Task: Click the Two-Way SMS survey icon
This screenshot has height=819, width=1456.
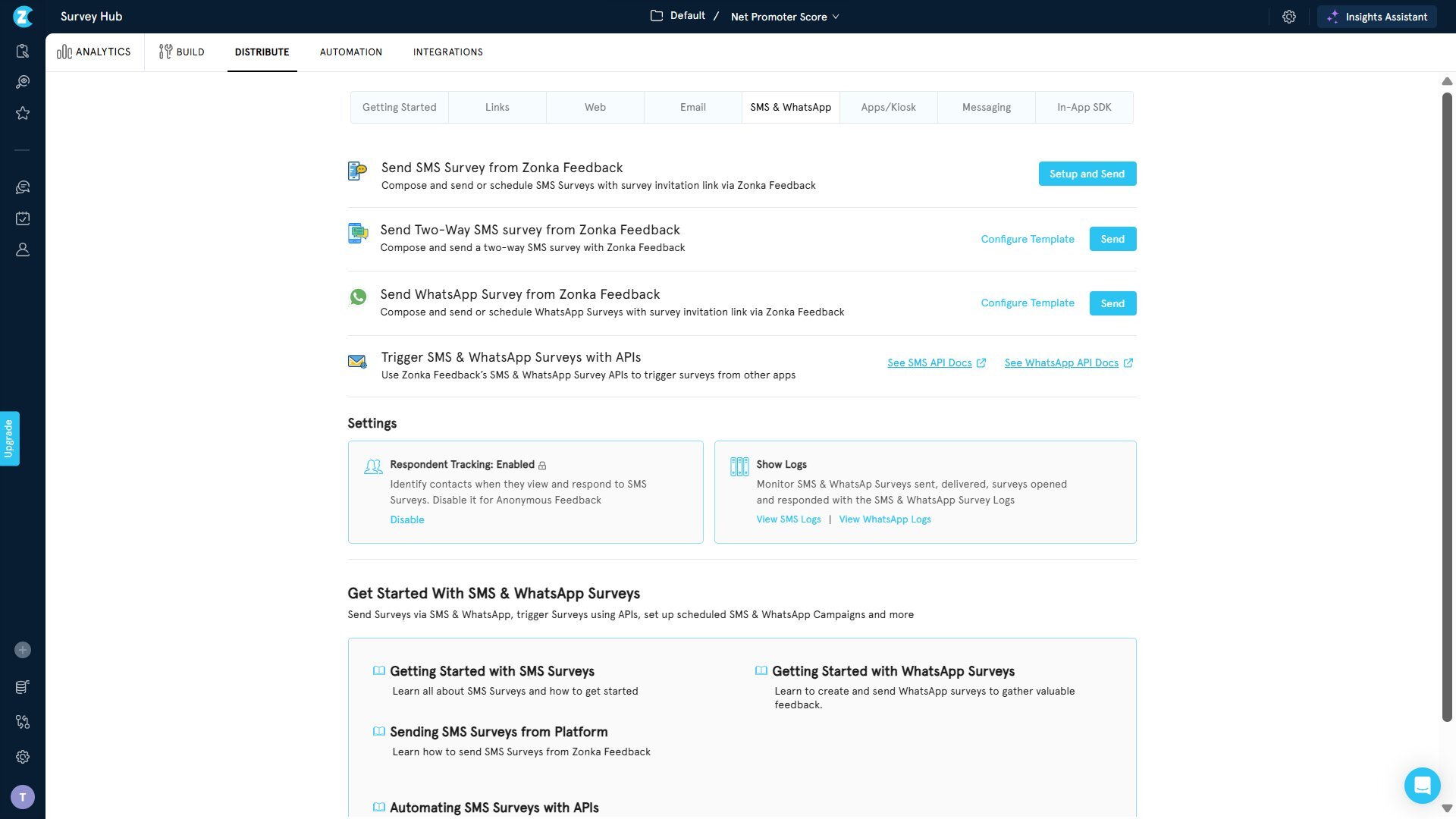Action: pyautogui.click(x=358, y=233)
